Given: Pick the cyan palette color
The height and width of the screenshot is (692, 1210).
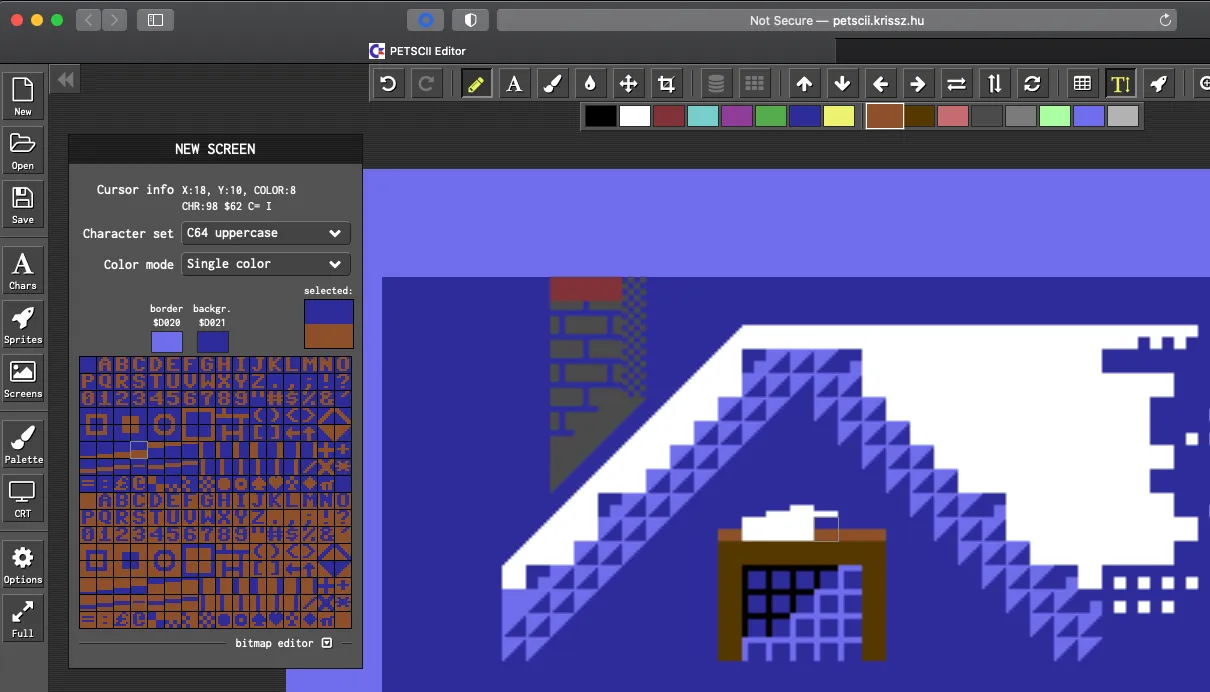Looking at the screenshot, I should (703, 116).
